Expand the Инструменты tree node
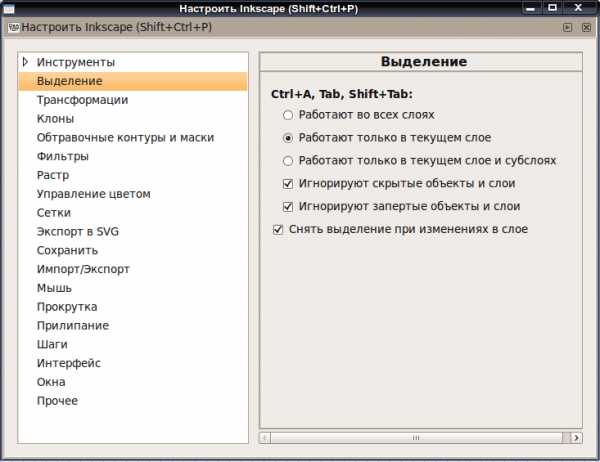Screen dimensions: 600x462 [25, 62]
